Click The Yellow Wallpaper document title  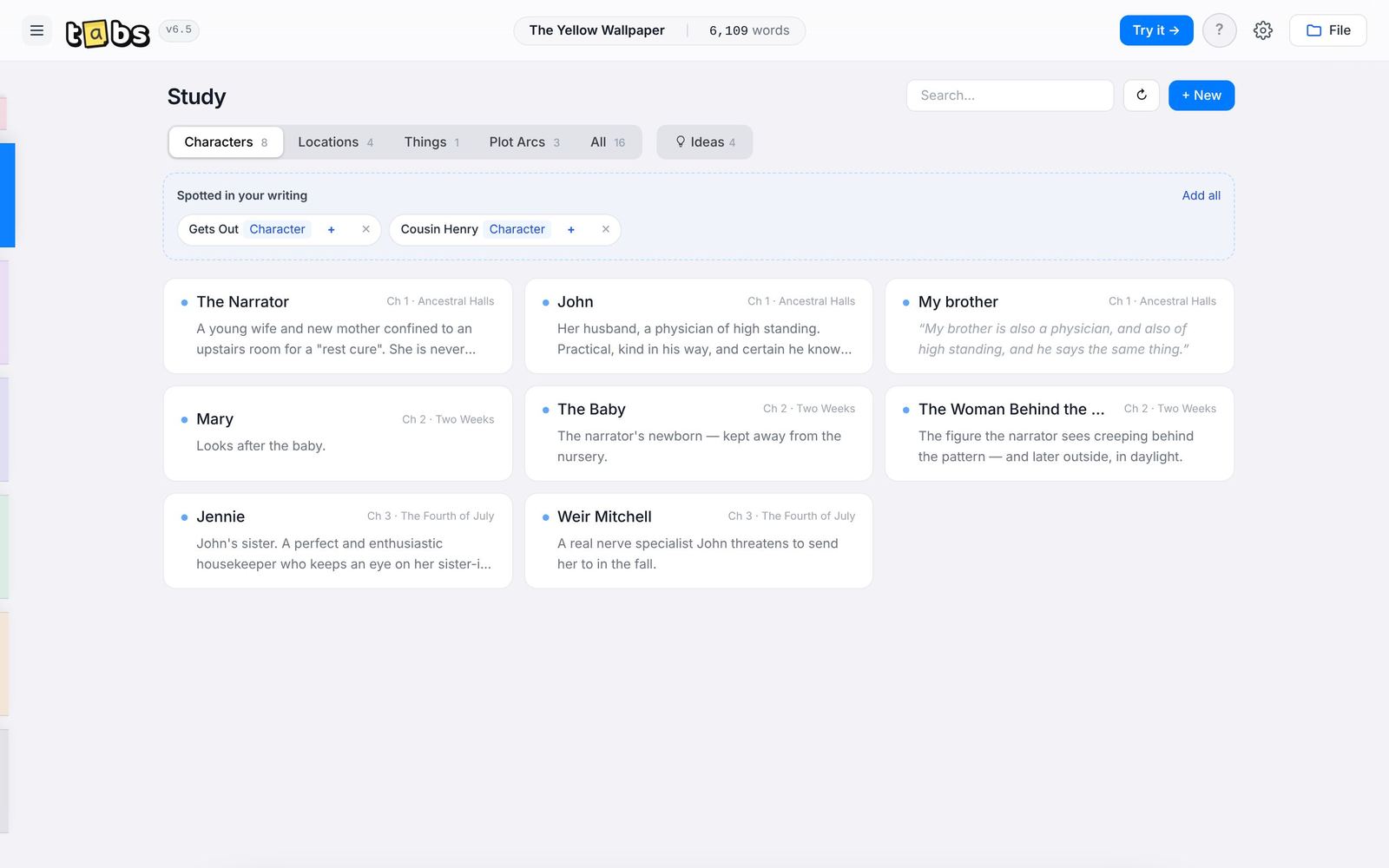pyautogui.click(x=597, y=30)
